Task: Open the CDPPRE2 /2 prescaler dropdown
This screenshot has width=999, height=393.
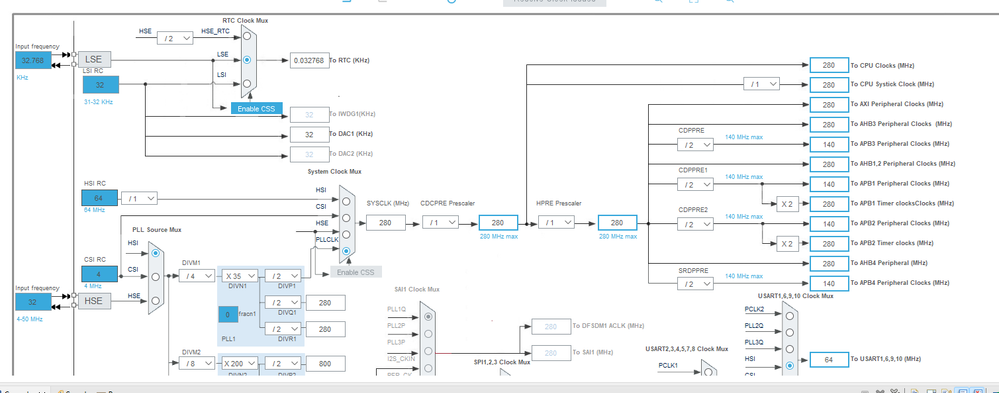Action: click(695, 224)
